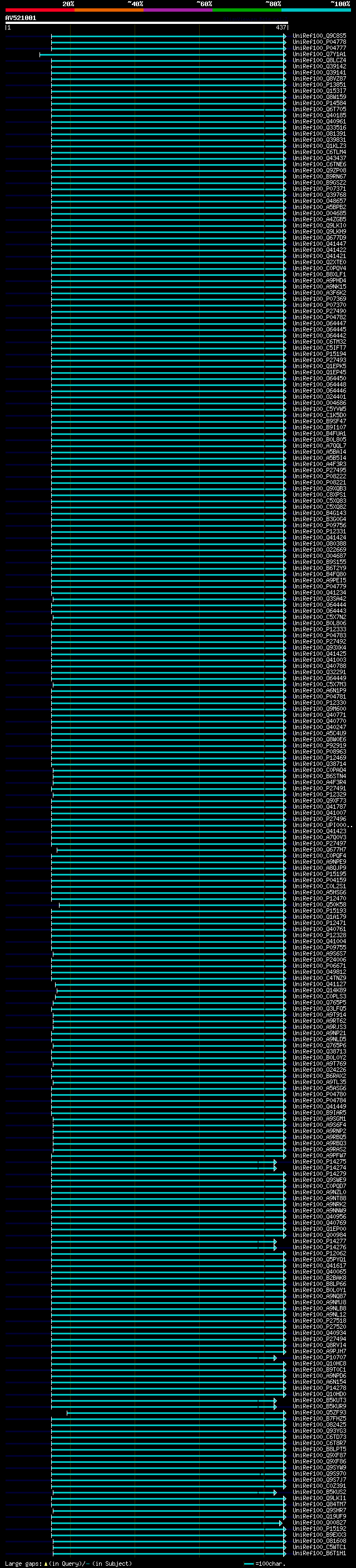Click hit label UniRef100_Q677D9

319,238
